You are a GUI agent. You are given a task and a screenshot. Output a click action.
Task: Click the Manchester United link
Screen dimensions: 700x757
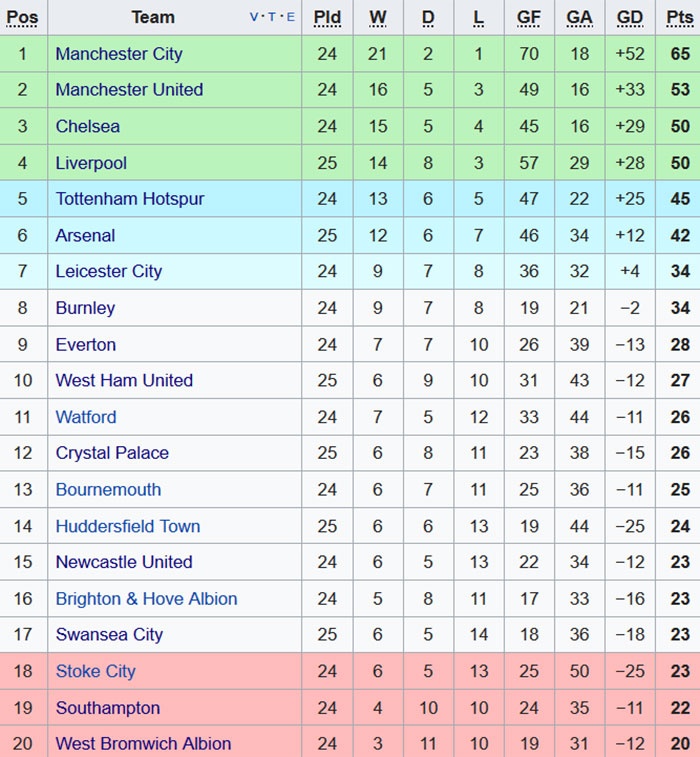click(x=129, y=90)
